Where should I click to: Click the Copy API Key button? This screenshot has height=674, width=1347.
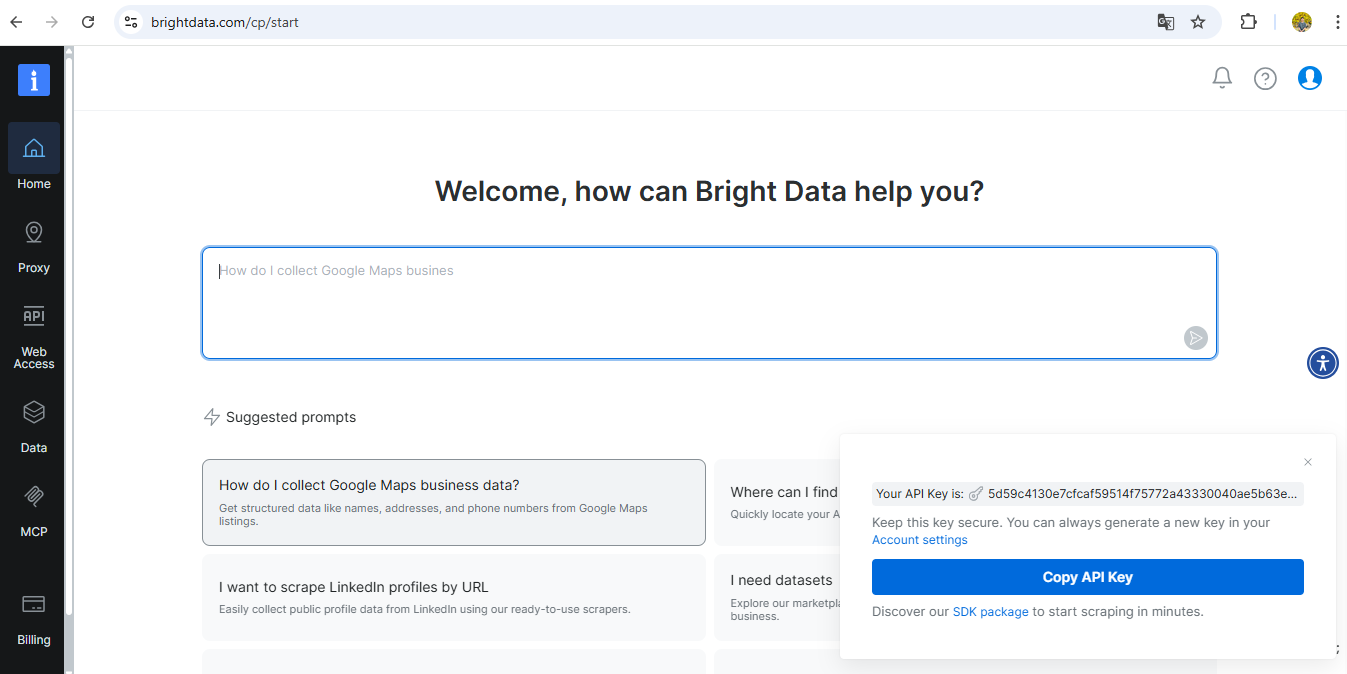tap(1087, 577)
